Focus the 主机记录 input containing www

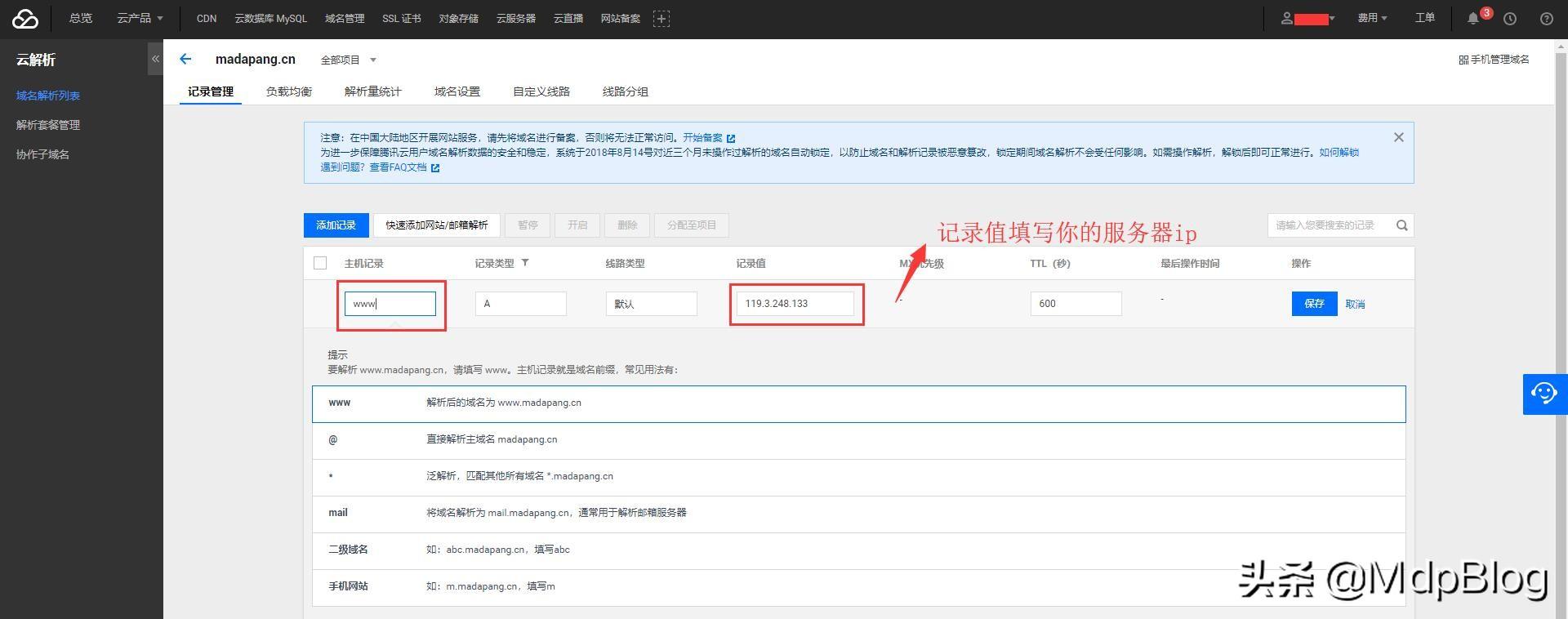[x=390, y=304]
